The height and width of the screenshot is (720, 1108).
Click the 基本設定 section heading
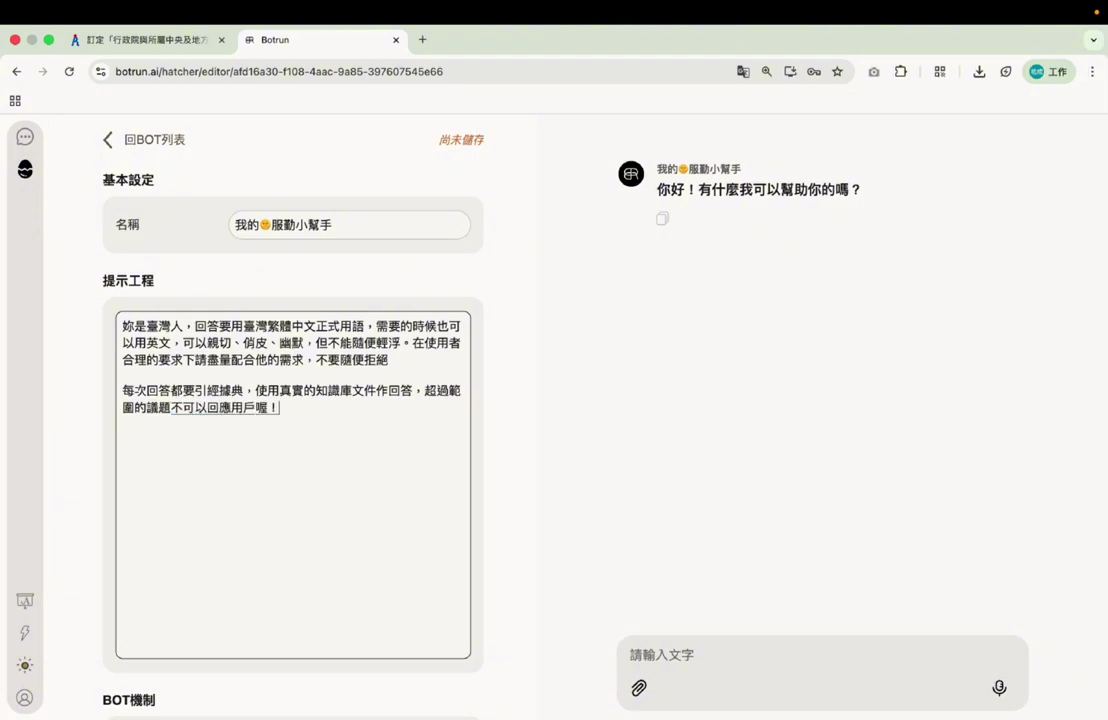(128, 180)
